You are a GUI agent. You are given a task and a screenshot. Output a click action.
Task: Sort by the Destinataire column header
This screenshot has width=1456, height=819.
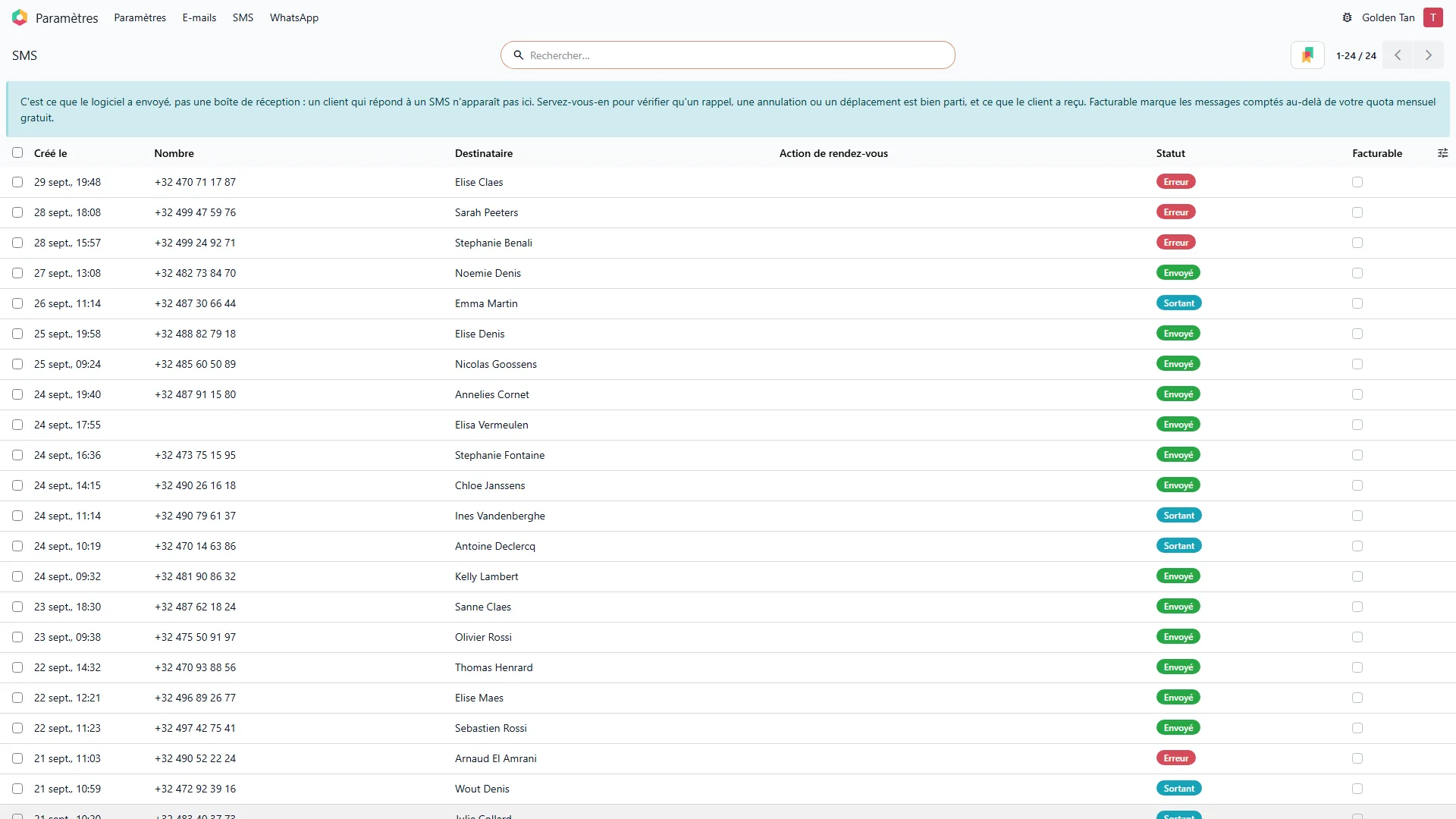pos(484,153)
